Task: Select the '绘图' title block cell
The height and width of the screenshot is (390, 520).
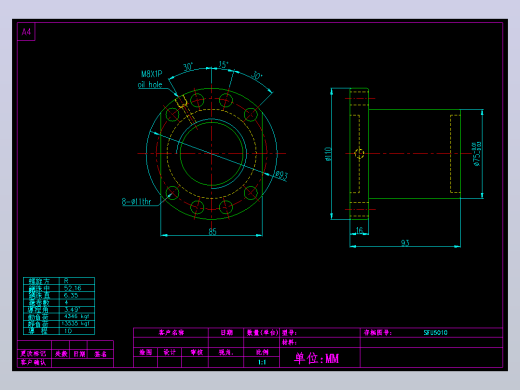Action: tap(146, 352)
